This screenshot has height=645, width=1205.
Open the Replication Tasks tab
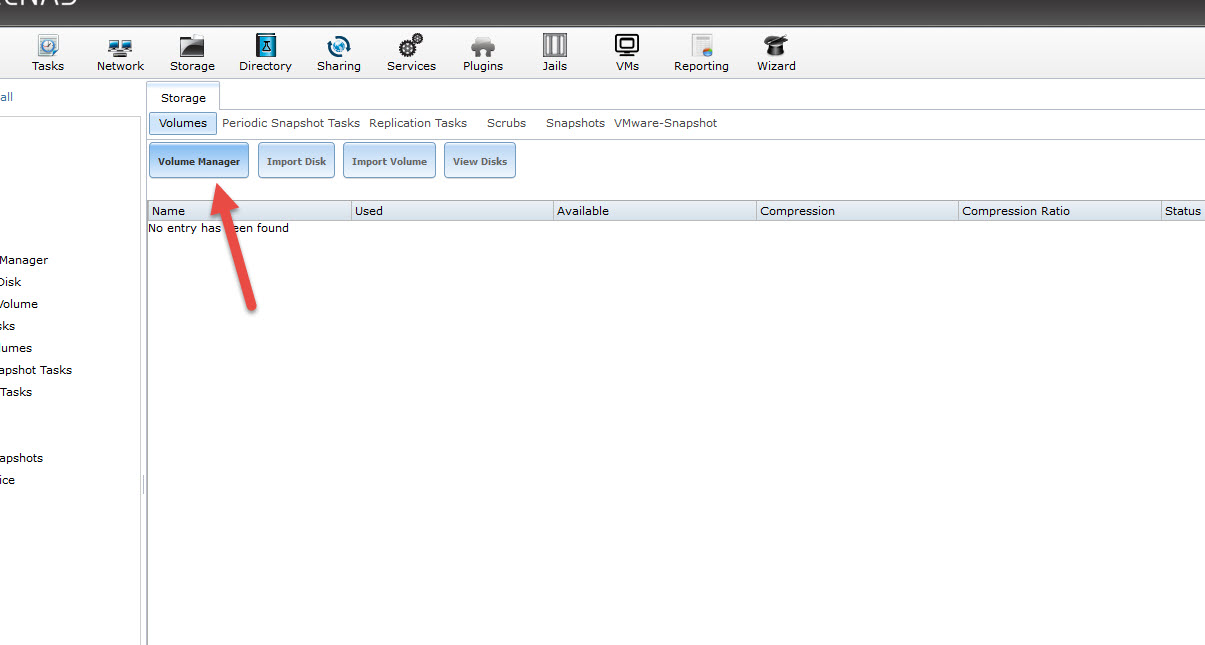pos(418,123)
